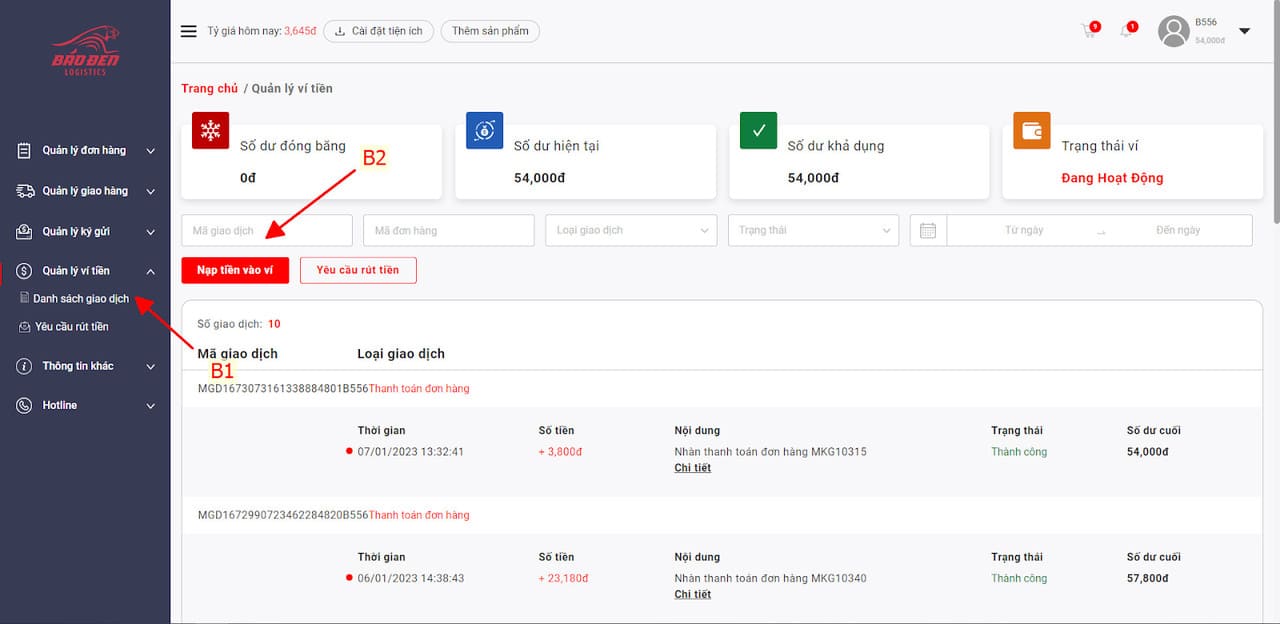Click the calendar icon beside date range
Viewport: 1280px width, 624px height.
(927, 230)
